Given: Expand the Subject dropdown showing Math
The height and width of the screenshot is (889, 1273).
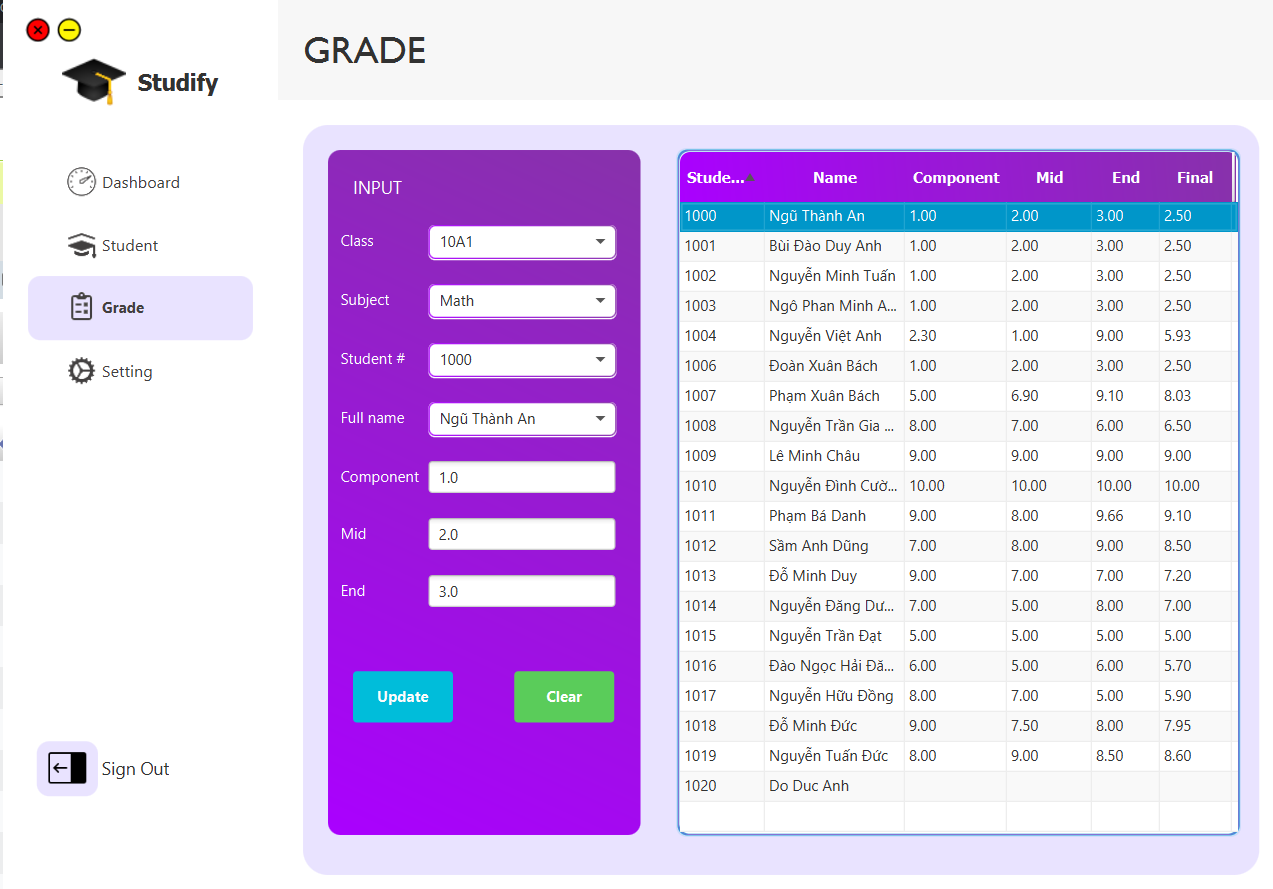Looking at the screenshot, I should [x=522, y=301].
